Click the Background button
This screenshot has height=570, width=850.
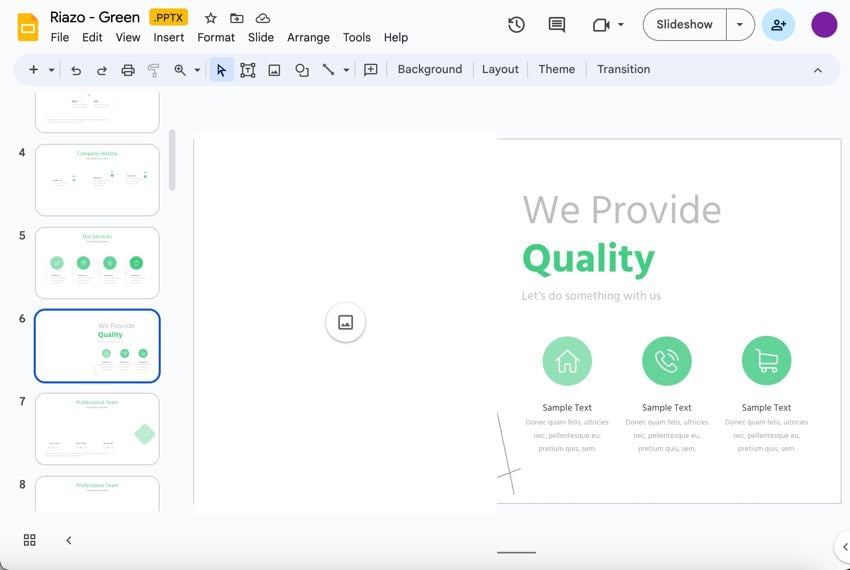point(430,69)
